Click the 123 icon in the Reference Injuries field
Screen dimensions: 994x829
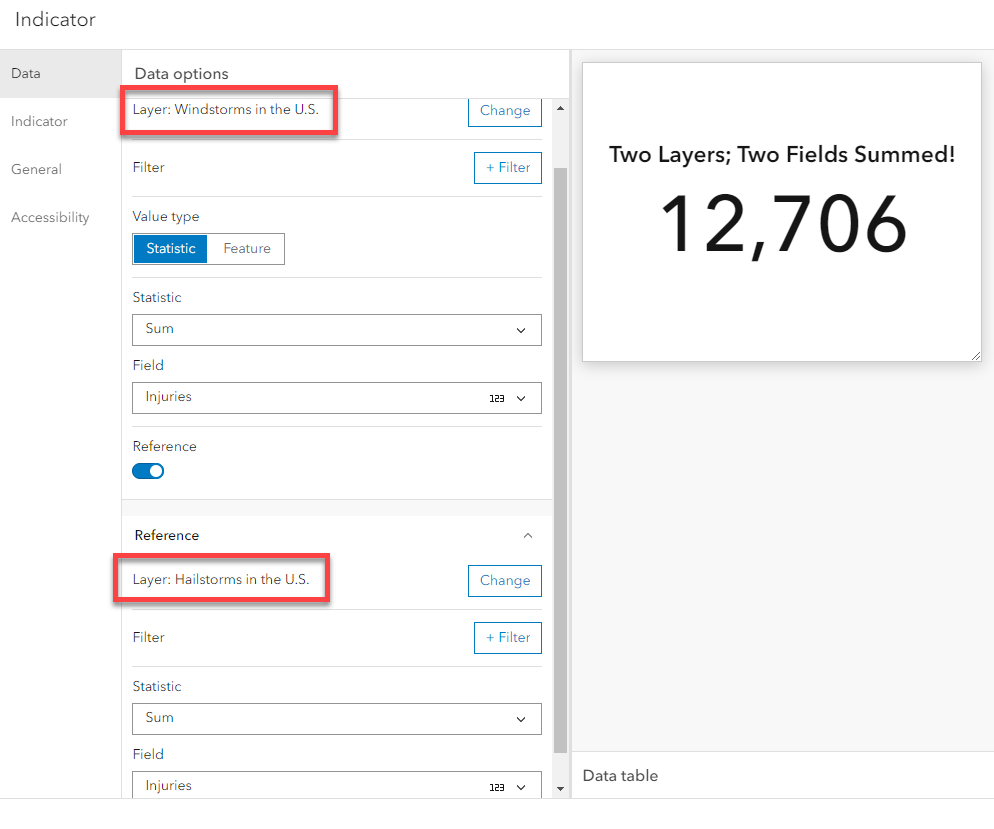pos(497,786)
